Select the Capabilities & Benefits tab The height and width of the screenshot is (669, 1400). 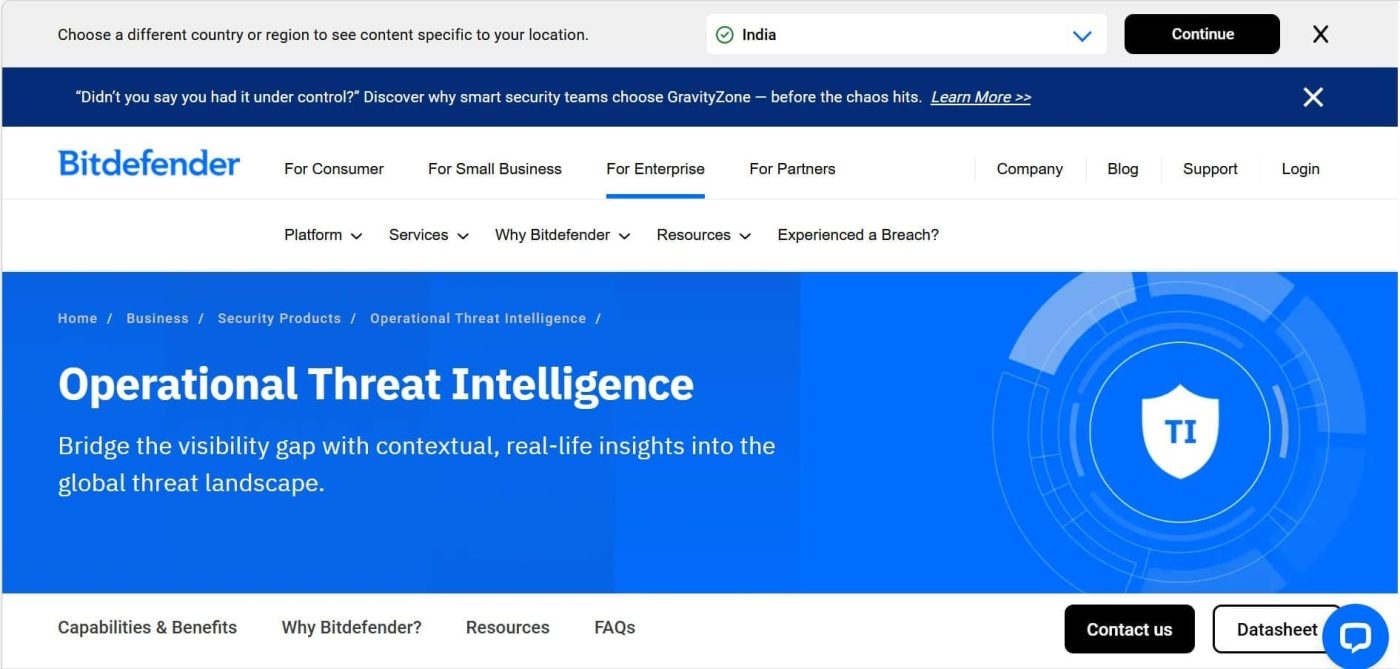147,627
